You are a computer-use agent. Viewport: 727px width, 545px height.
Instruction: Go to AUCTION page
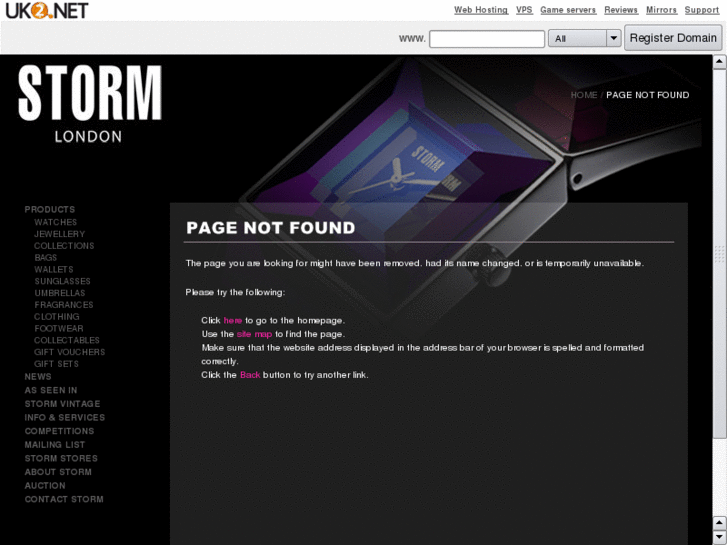[x=45, y=486]
